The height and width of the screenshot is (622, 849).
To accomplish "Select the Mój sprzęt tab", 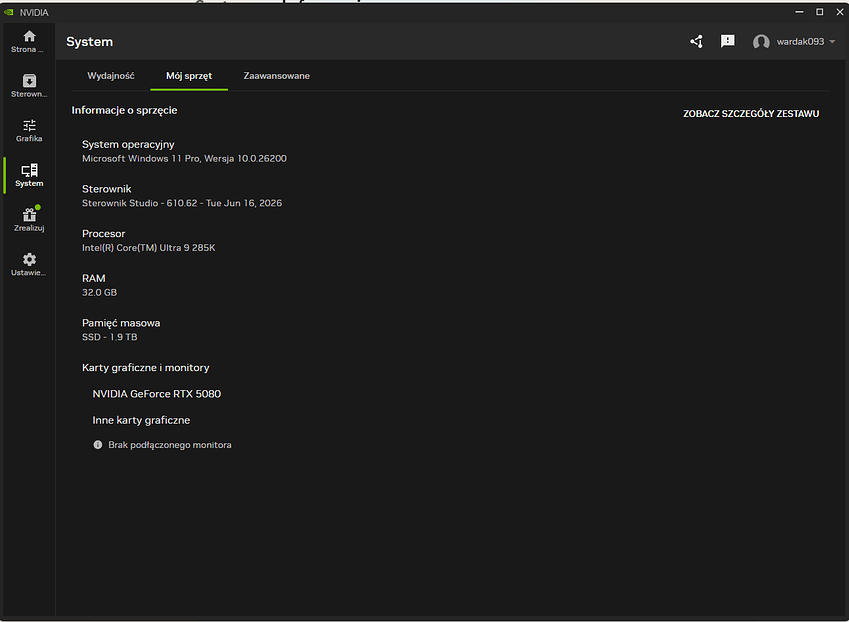I will point(189,76).
